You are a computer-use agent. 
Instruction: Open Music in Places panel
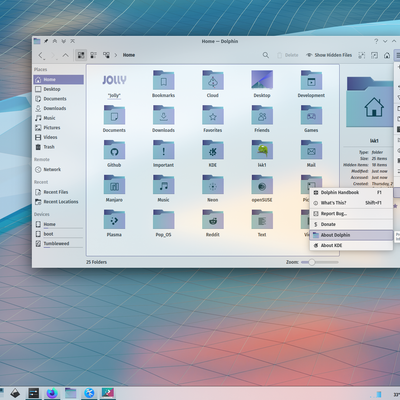click(x=58, y=118)
